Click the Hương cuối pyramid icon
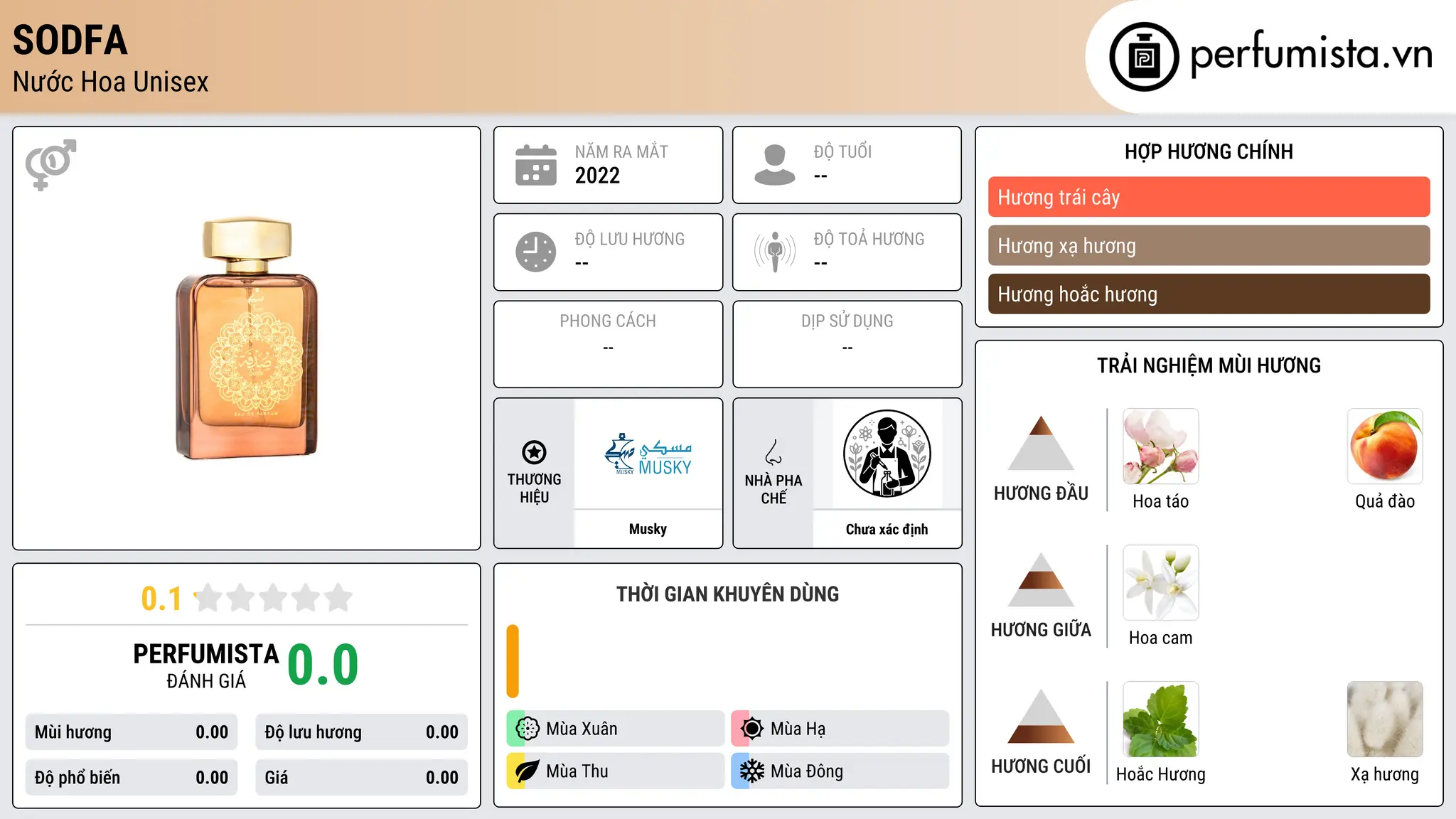Screen dimensions: 1456x819 (x=1041, y=716)
